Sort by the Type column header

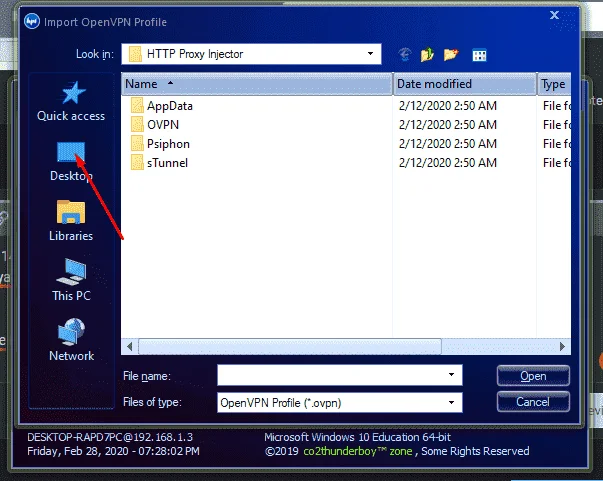click(x=554, y=84)
